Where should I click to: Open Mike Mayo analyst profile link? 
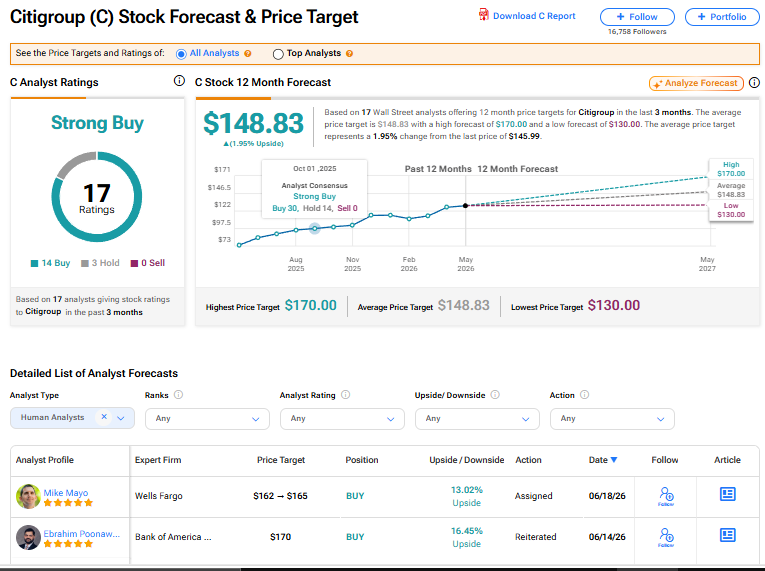pos(66,492)
